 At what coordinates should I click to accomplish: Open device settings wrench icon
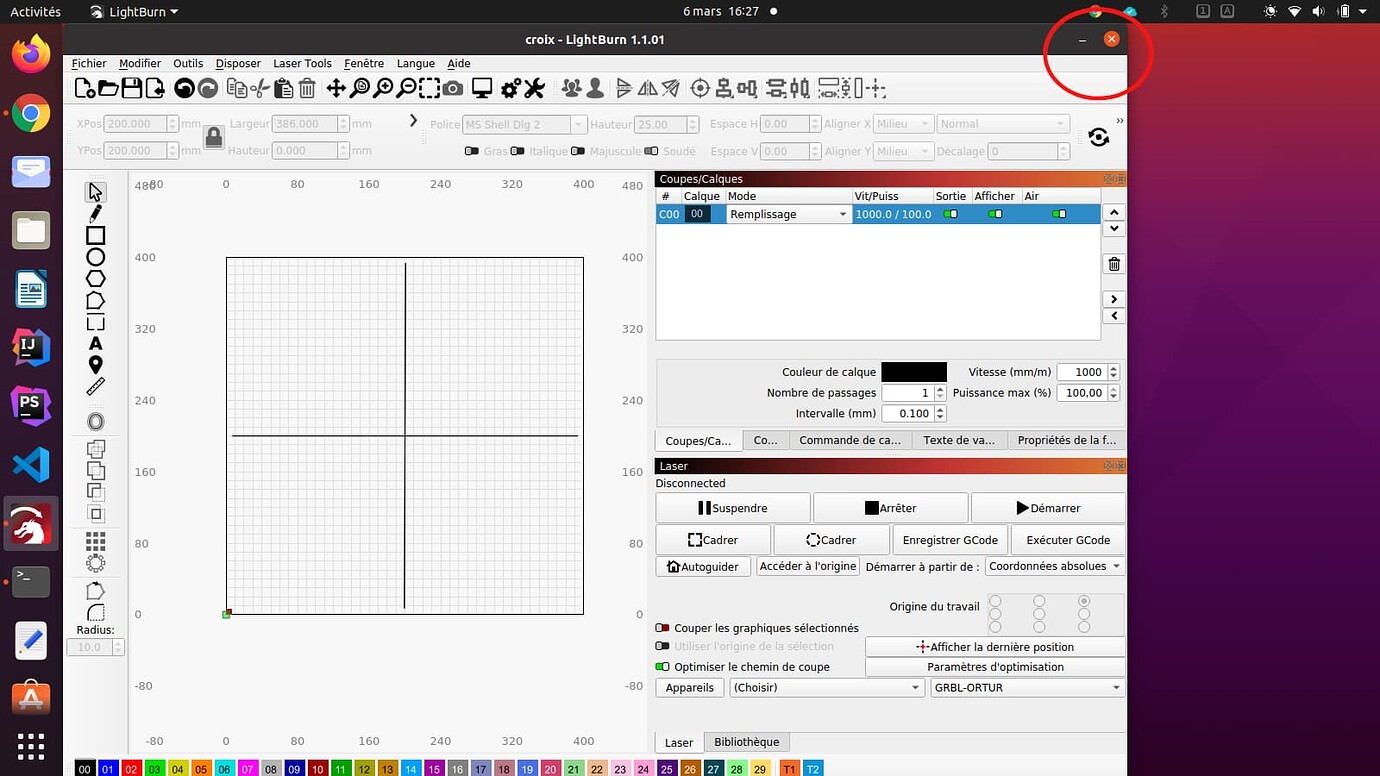point(535,89)
